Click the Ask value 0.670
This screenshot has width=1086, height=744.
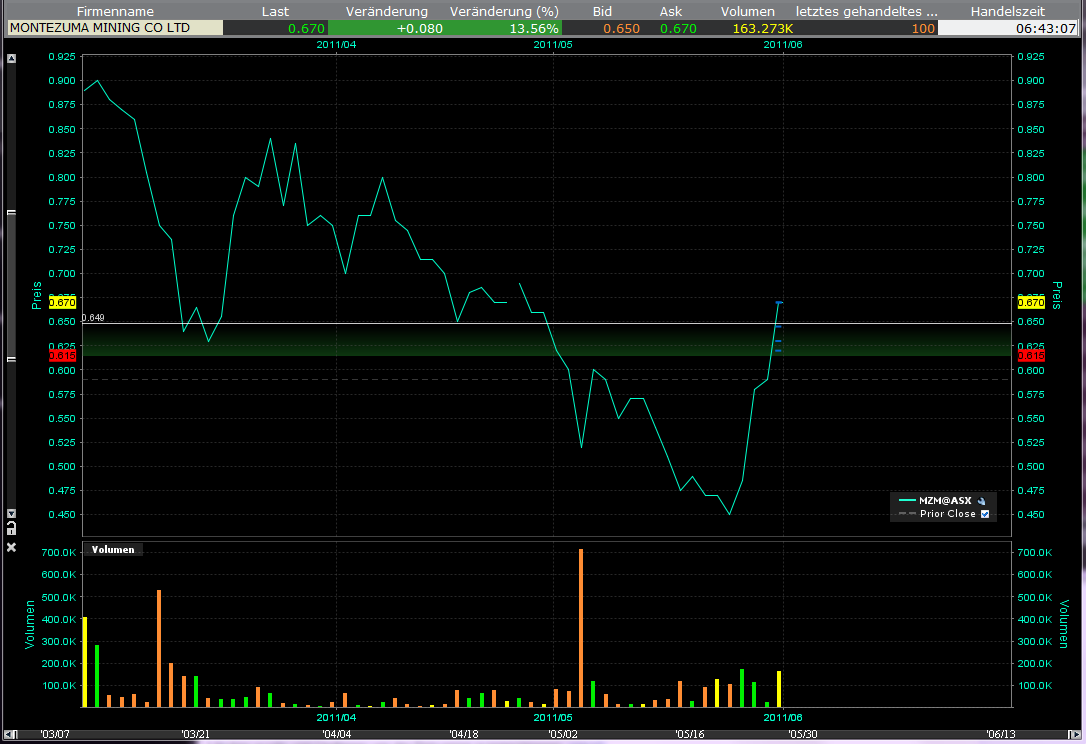point(678,28)
